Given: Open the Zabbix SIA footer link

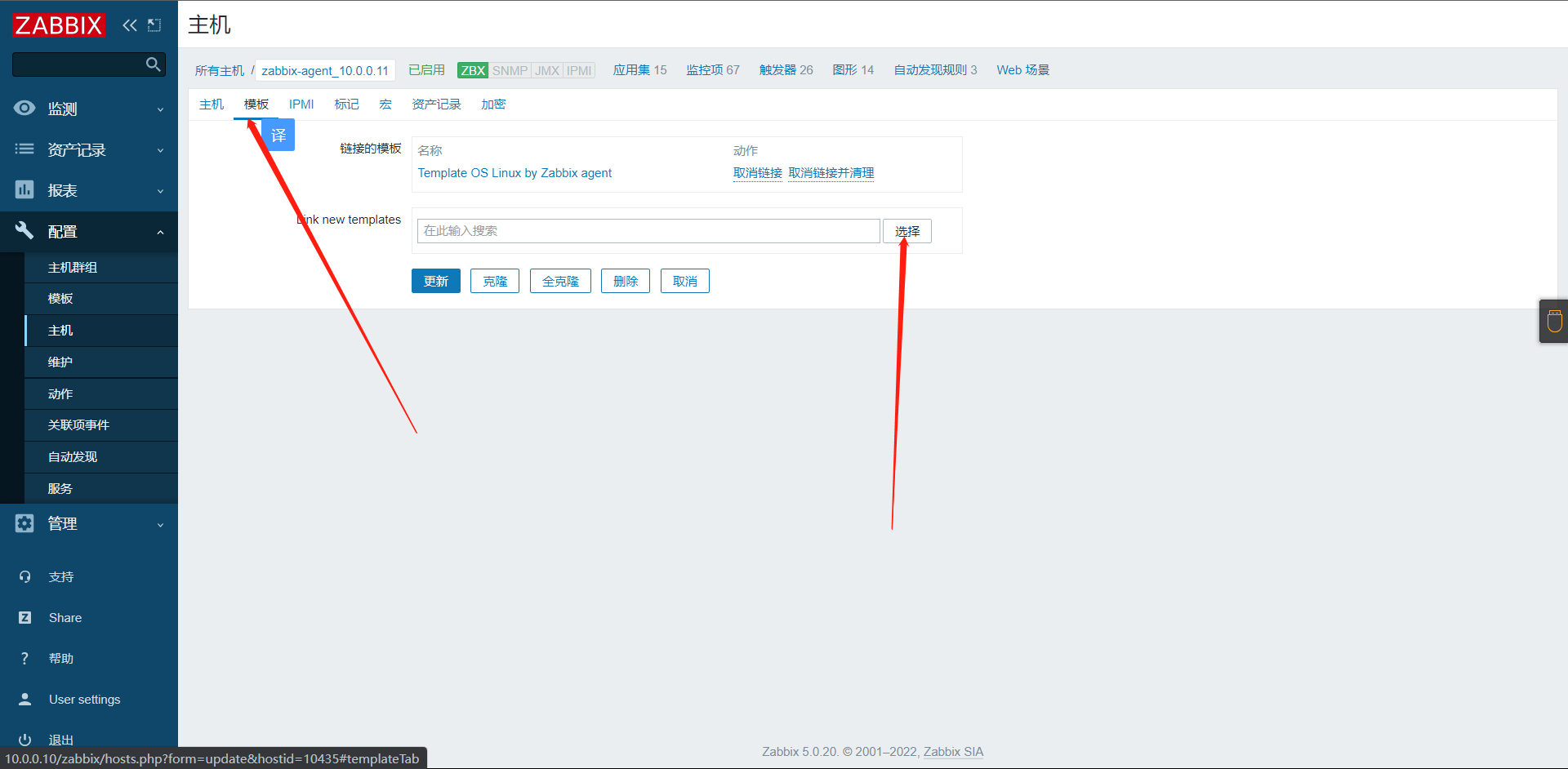Looking at the screenshot, I should (953, 752).
